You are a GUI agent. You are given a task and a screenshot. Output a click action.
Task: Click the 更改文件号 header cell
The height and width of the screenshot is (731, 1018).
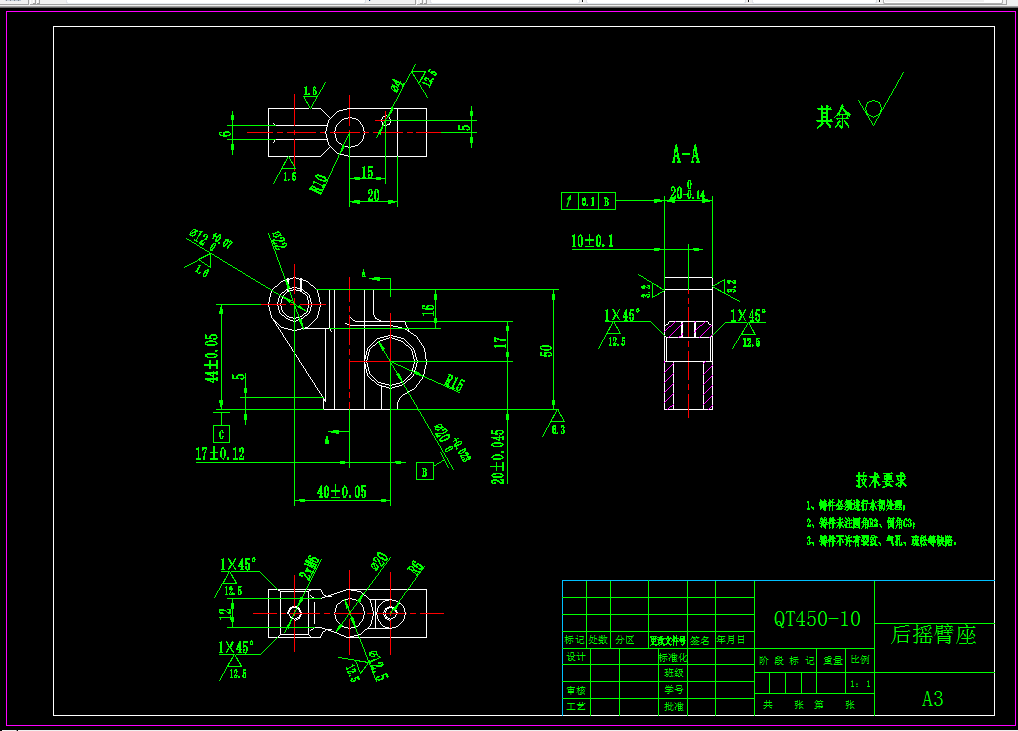coord(667,641)
